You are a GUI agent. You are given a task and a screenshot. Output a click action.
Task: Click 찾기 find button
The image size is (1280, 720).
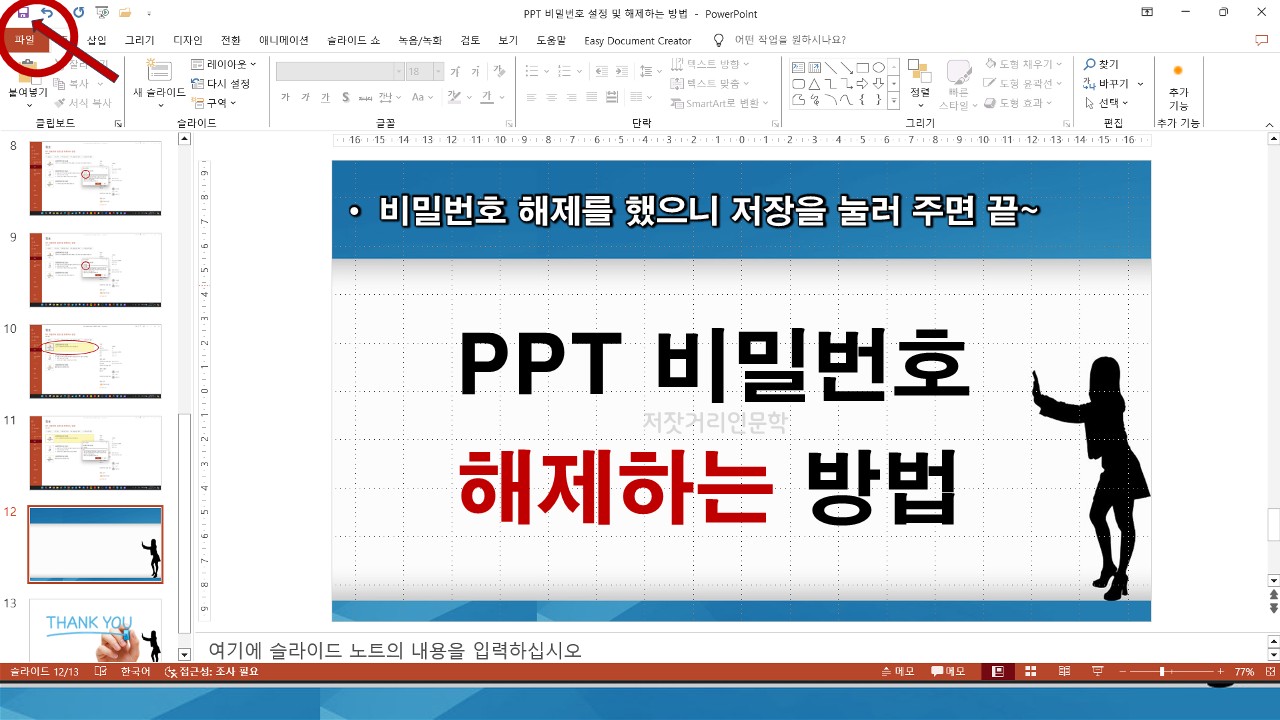pos(1102,64)
